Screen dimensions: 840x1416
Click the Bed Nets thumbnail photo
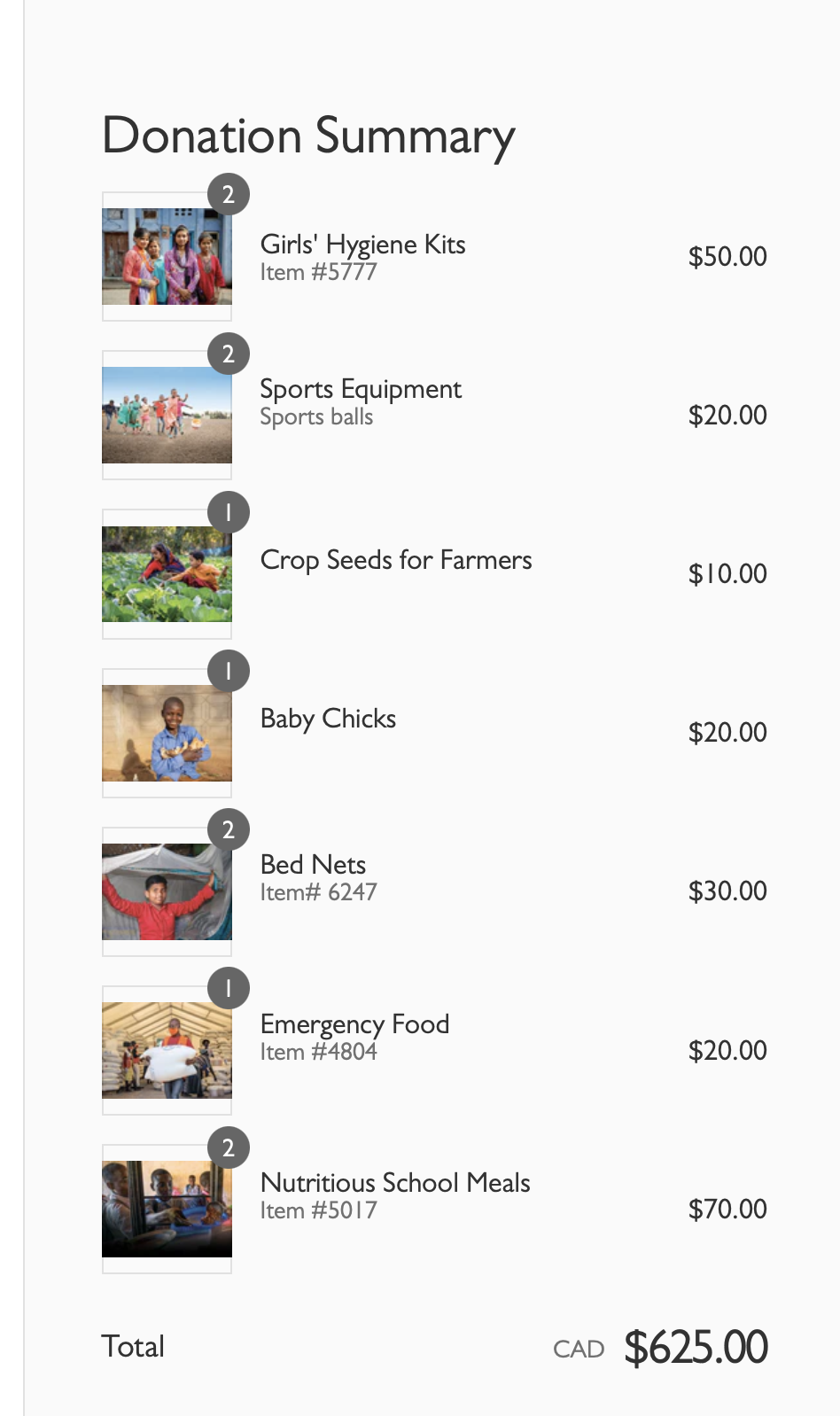pos(167,891)
